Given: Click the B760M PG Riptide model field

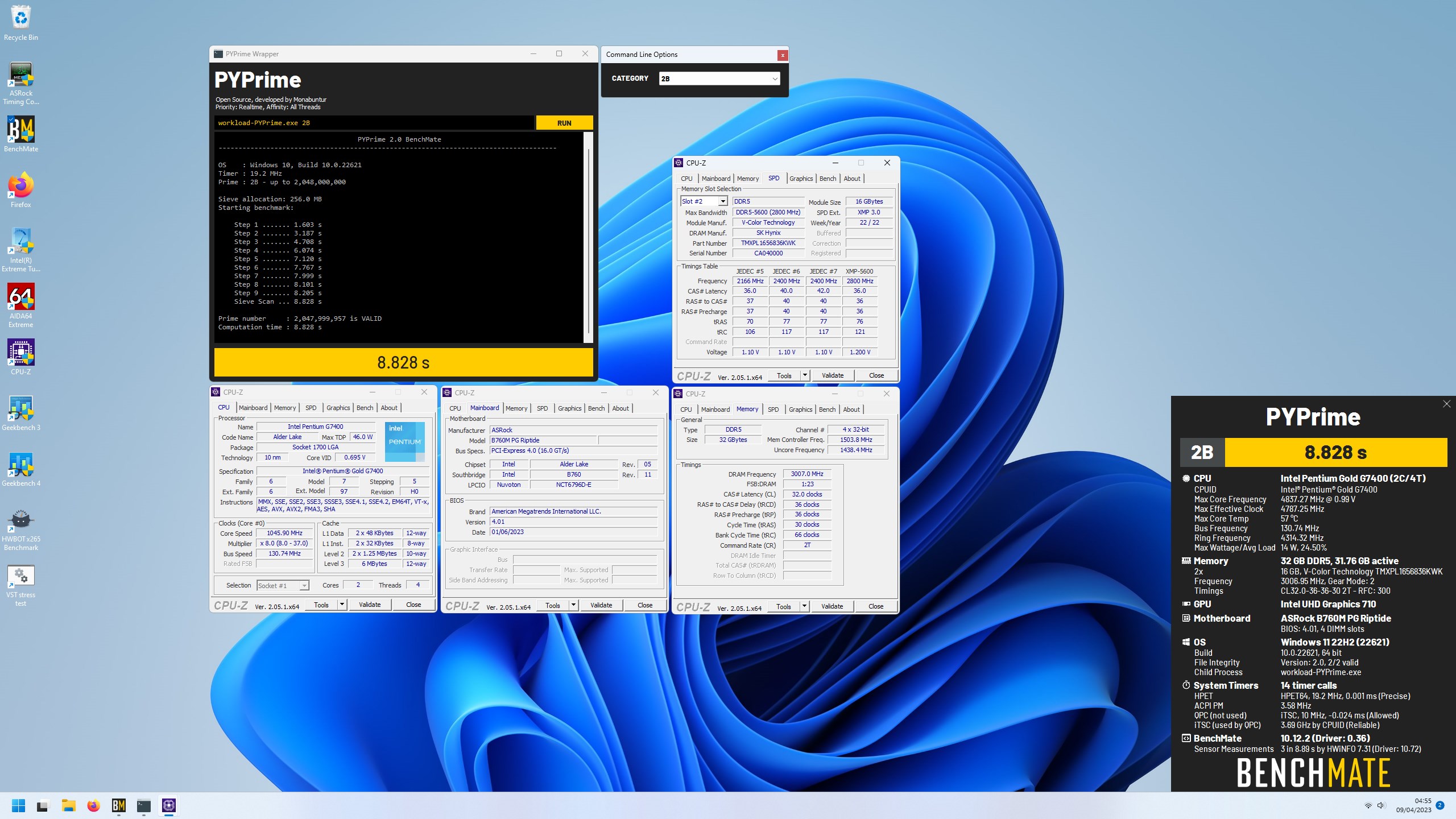Looking at the screenshot, I should [x=543, y=440].
